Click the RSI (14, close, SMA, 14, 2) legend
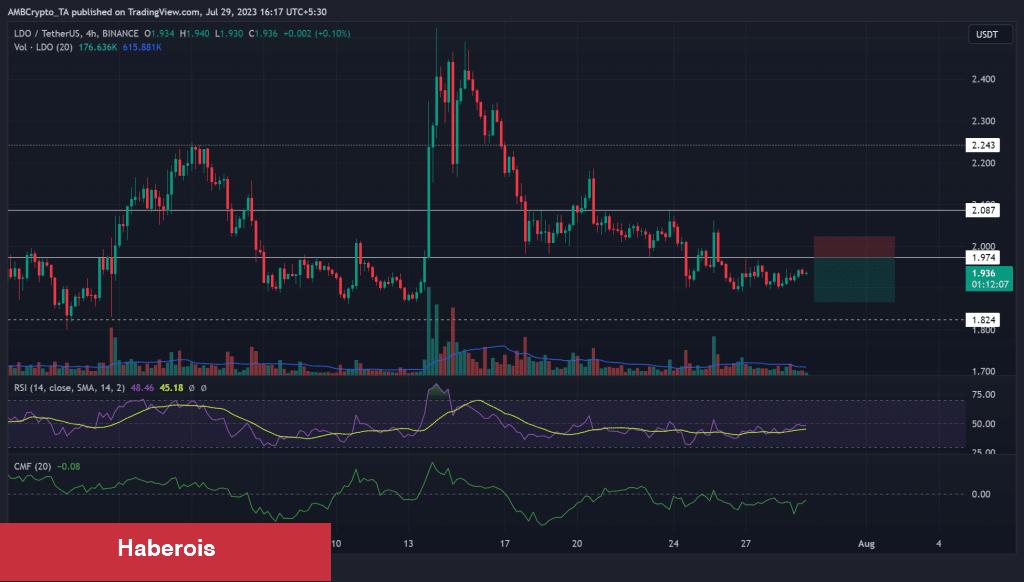Screen dimensions: 1024x582 [x=69, y=388]
